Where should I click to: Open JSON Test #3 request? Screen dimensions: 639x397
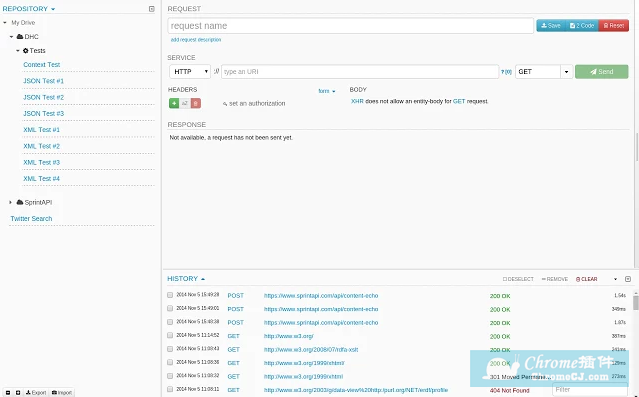(44, 113)
